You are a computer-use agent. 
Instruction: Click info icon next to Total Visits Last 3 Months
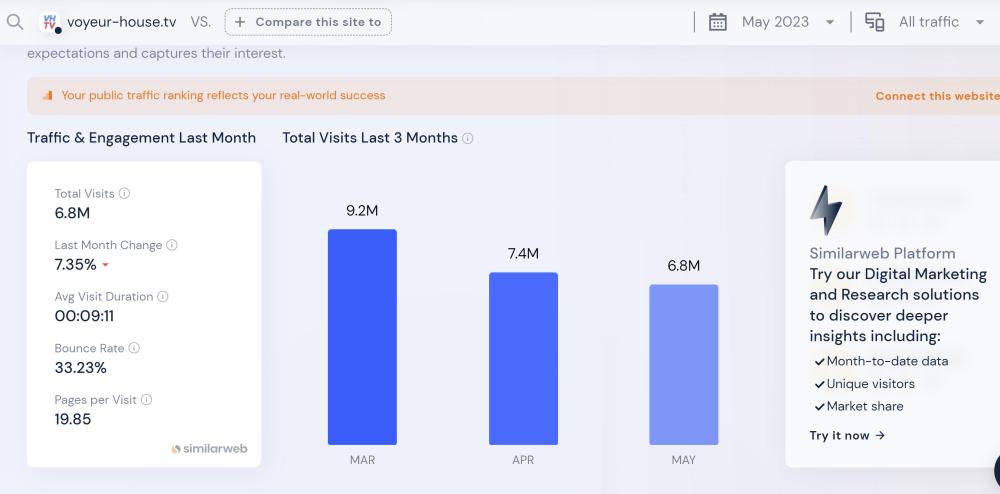pos(468,138)
